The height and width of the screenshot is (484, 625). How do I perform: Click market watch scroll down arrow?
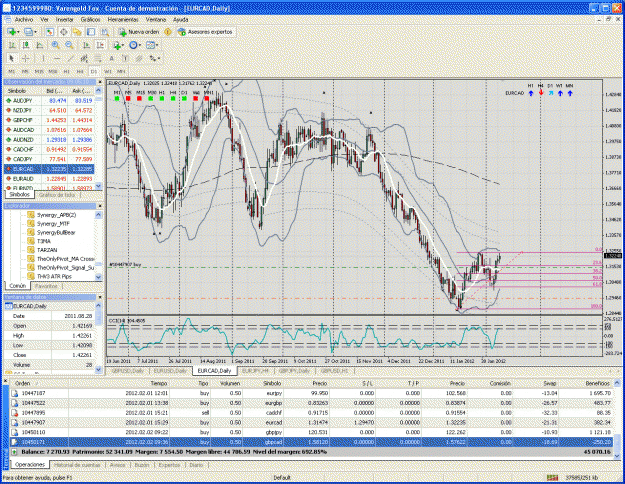[x=98, y=186]
